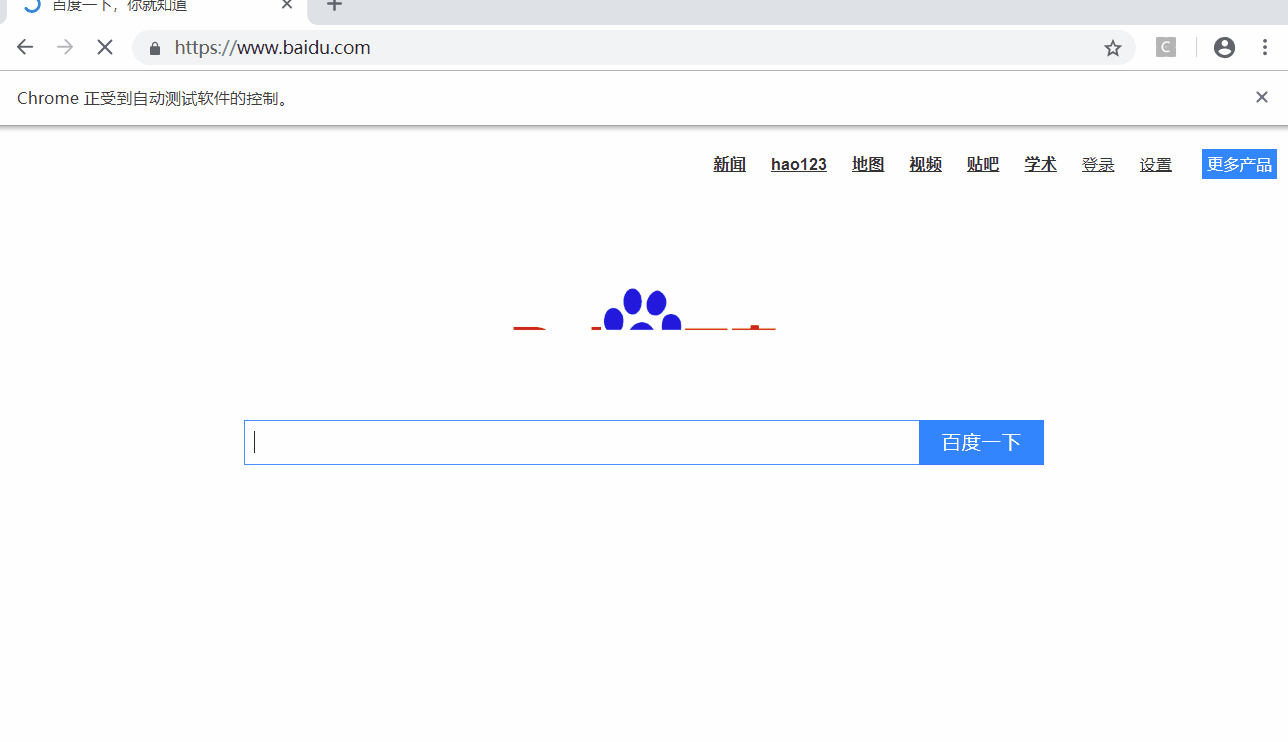This screenshot has height=742, width=1288.
Task: Click the 百度一下 search button
Action: tap(981, 442)
